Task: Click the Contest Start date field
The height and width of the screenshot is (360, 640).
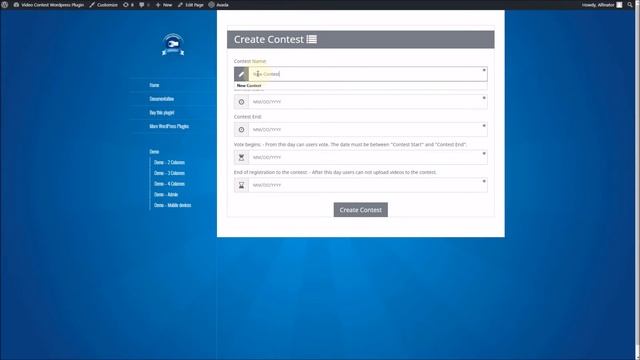Action: point(368,102)
